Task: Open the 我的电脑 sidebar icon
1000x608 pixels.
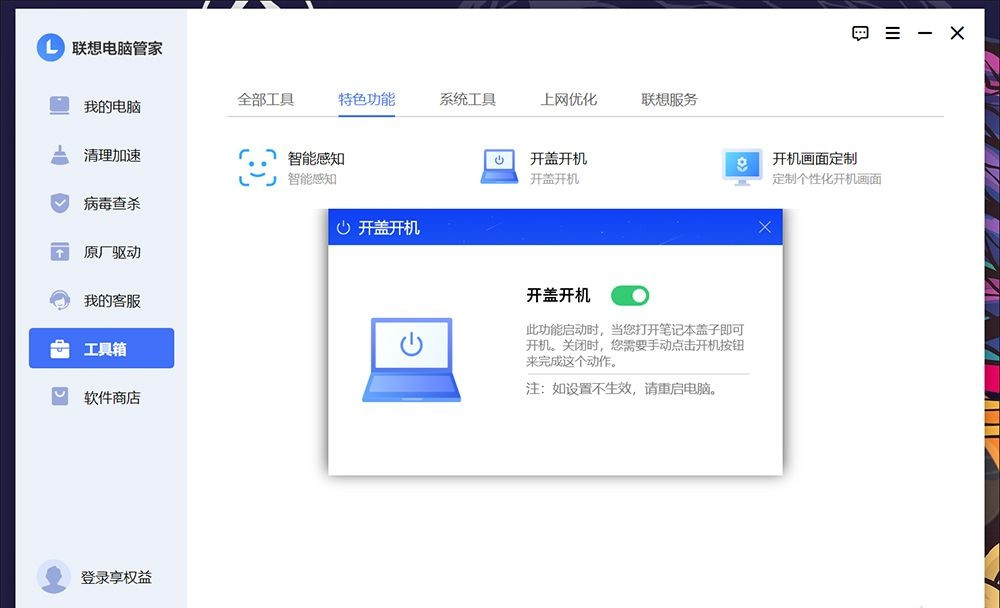Action: tap(59, 106)
